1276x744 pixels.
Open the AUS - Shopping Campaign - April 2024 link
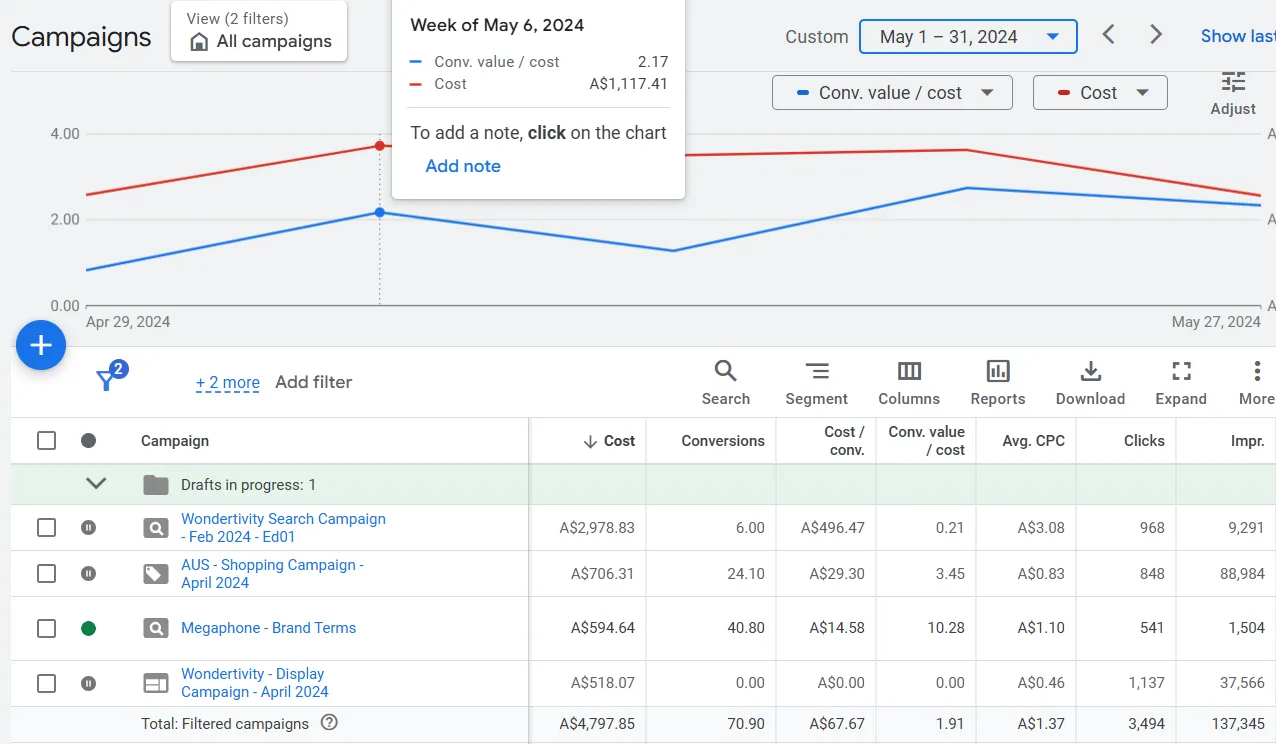coord(272,573)
